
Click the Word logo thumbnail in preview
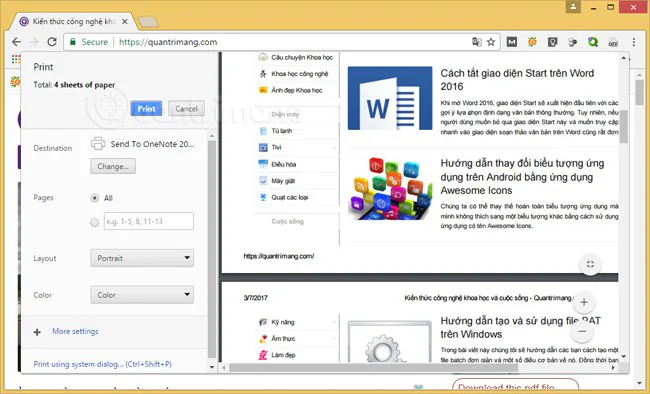pos(390,98)
